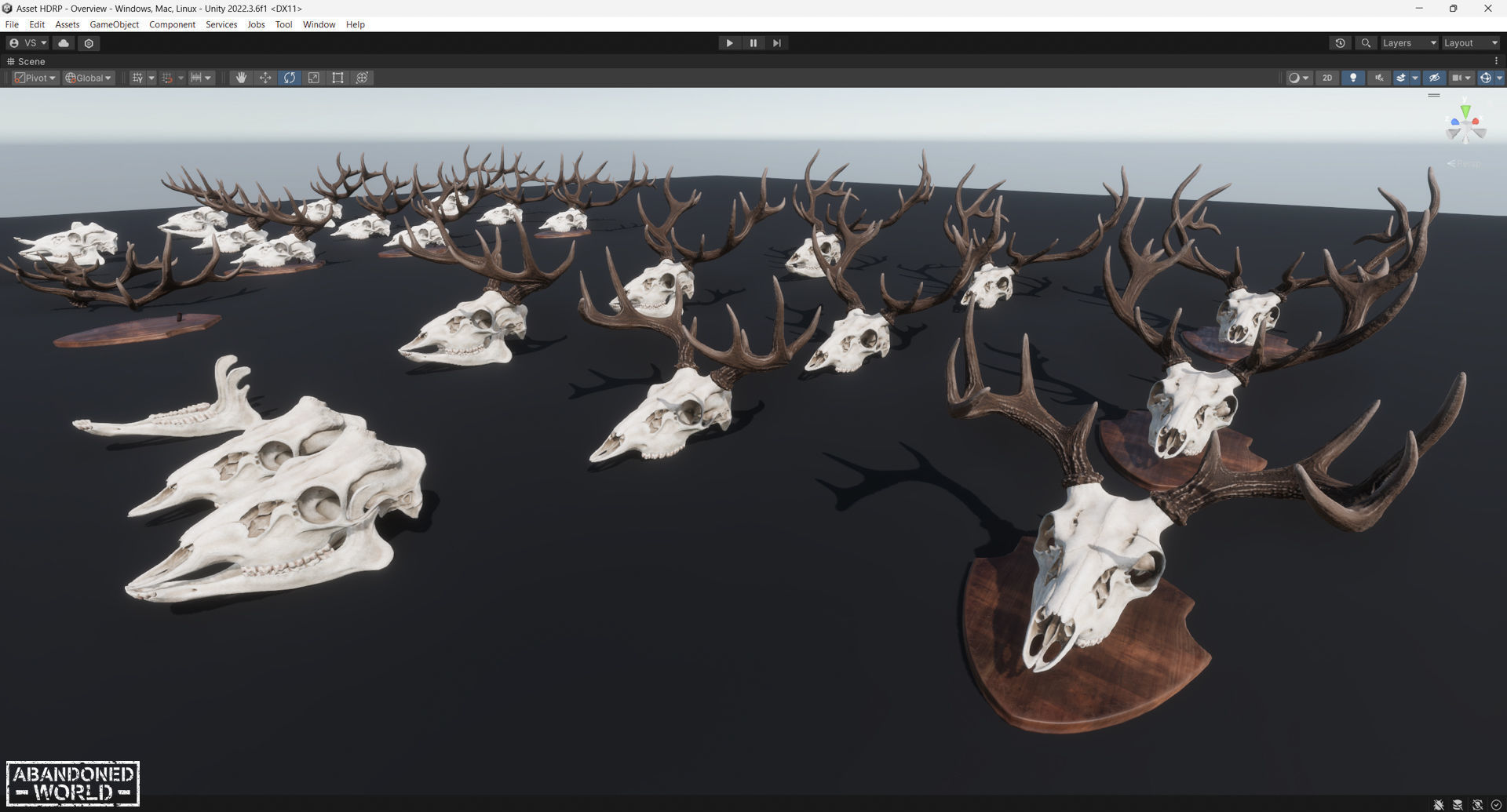Open the Layout dropdown
The height and width of the screenshot is (812, 1507).
coord(1471,43)
